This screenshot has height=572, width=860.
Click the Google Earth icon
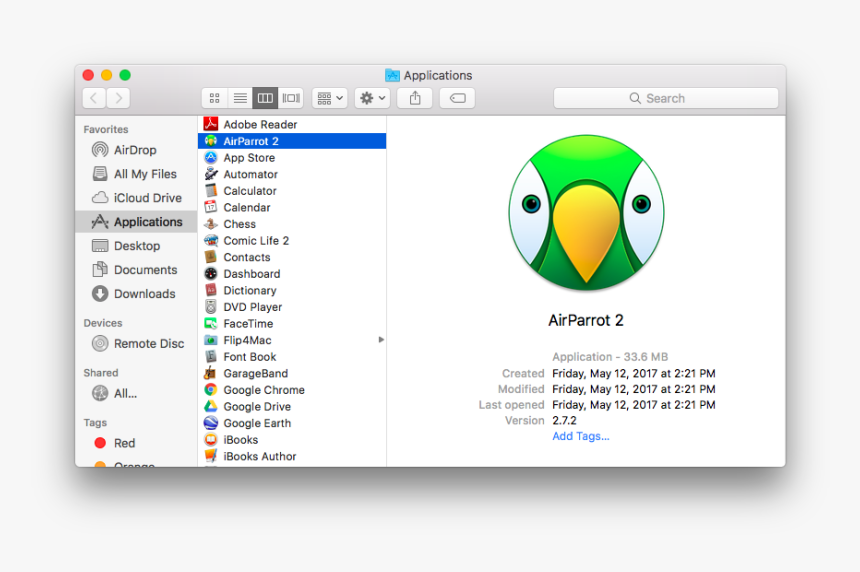point(211,423)
